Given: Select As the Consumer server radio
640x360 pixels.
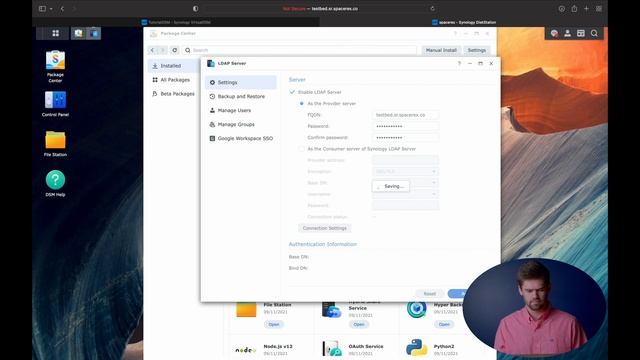Looking at the screenshot, I should coord(302,149).
